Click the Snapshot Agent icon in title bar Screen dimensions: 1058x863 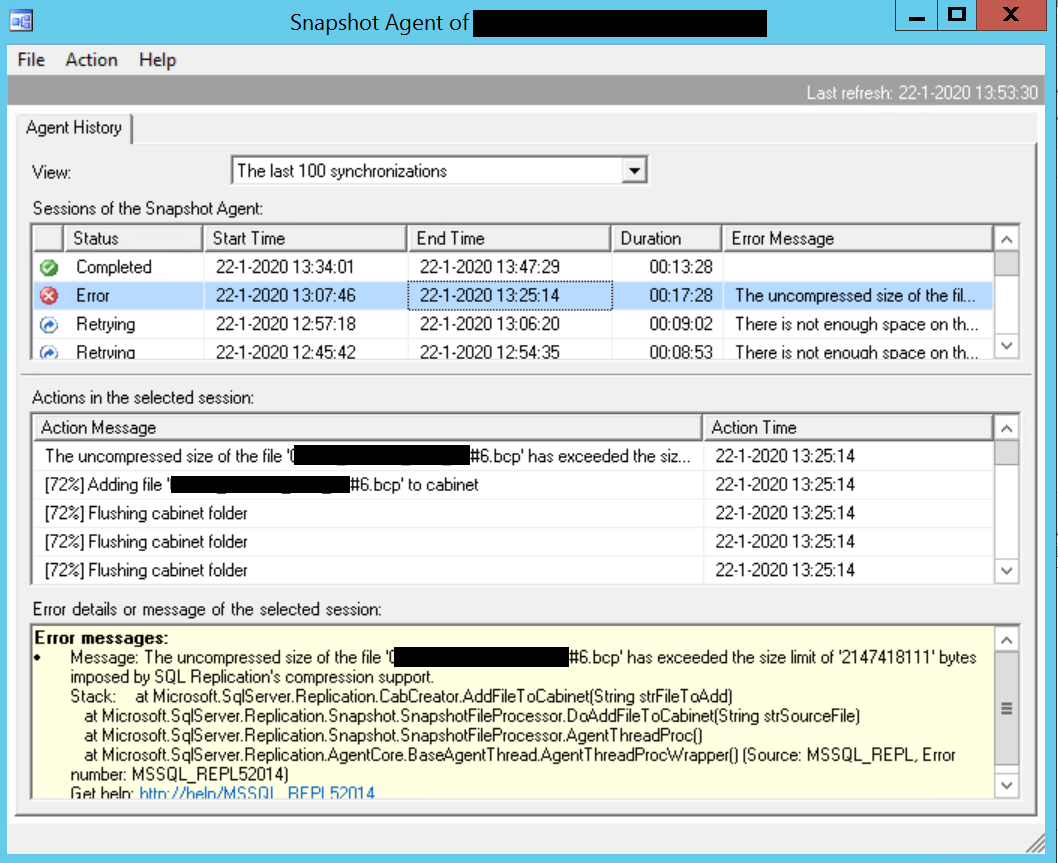[21, 20]
